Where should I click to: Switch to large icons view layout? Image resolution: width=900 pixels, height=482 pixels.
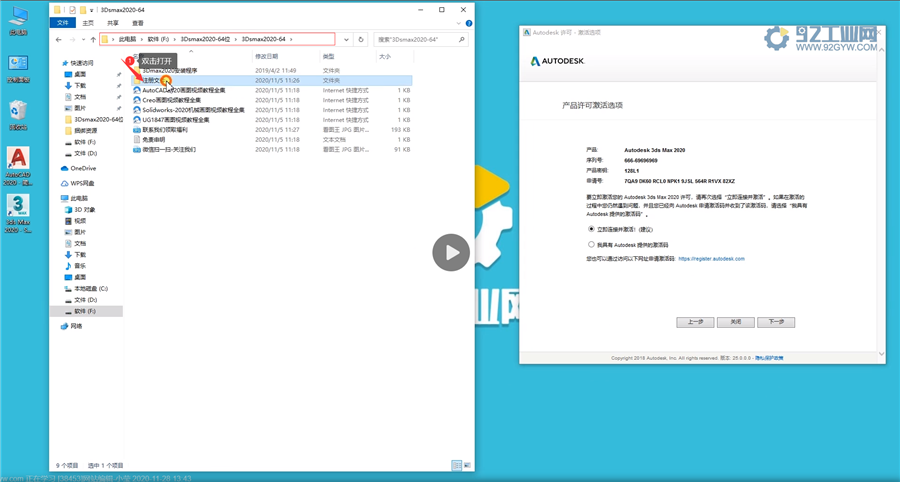tap(467, 465)
